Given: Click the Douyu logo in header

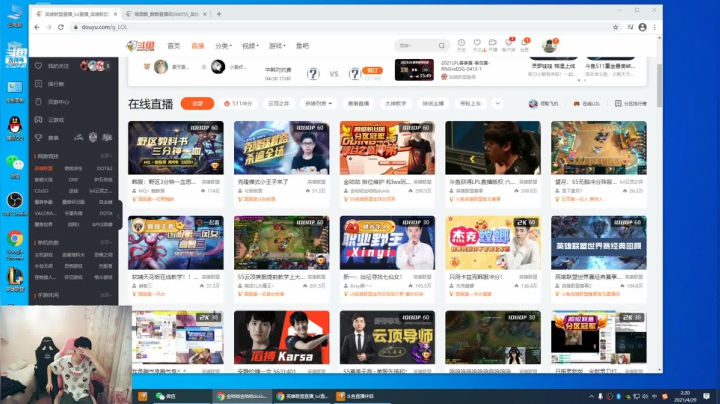Looking at the screenshot, I should [141, 46].
